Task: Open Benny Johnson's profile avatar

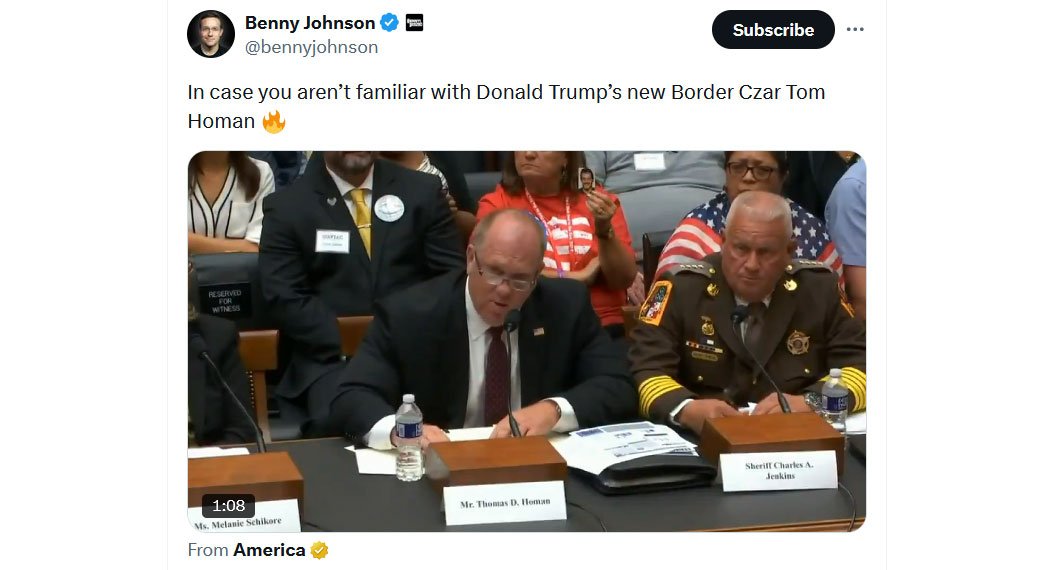Action: click(x=211, y=34)
